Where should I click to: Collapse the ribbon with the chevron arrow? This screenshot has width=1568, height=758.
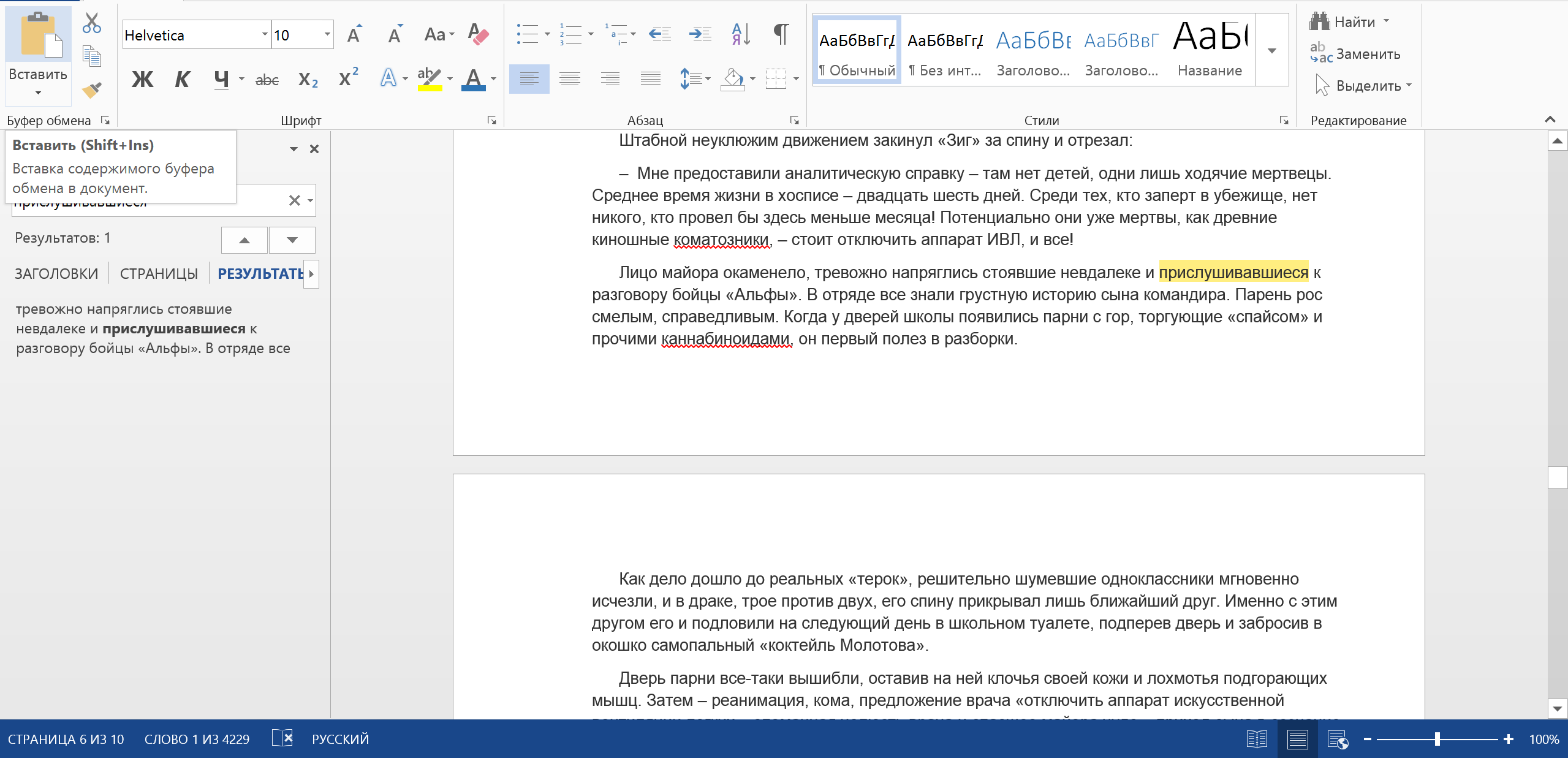point(1550,119)
